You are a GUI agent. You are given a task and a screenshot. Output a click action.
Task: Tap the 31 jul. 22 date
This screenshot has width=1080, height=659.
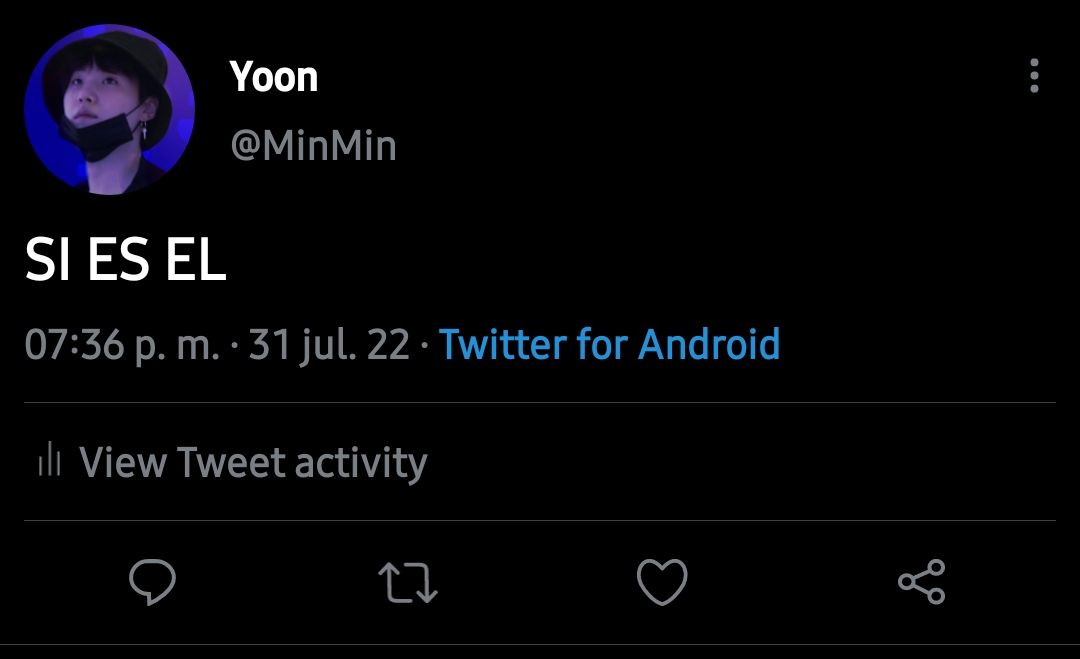coord(329,344)
